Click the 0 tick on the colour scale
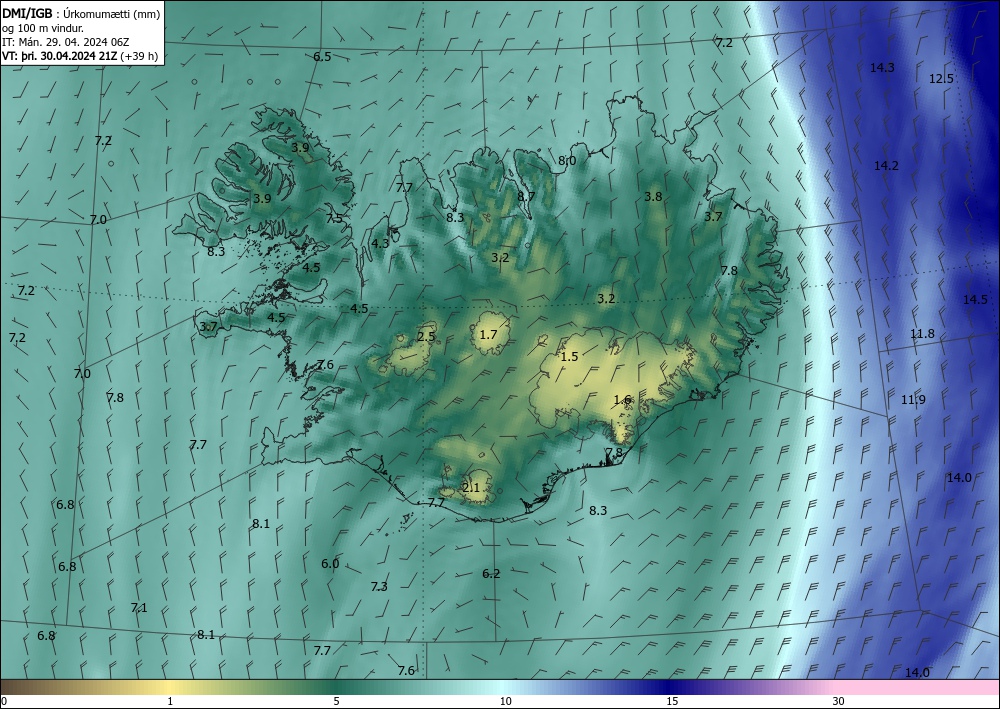This screenshot has height=709, width=1000. [4, 702]
